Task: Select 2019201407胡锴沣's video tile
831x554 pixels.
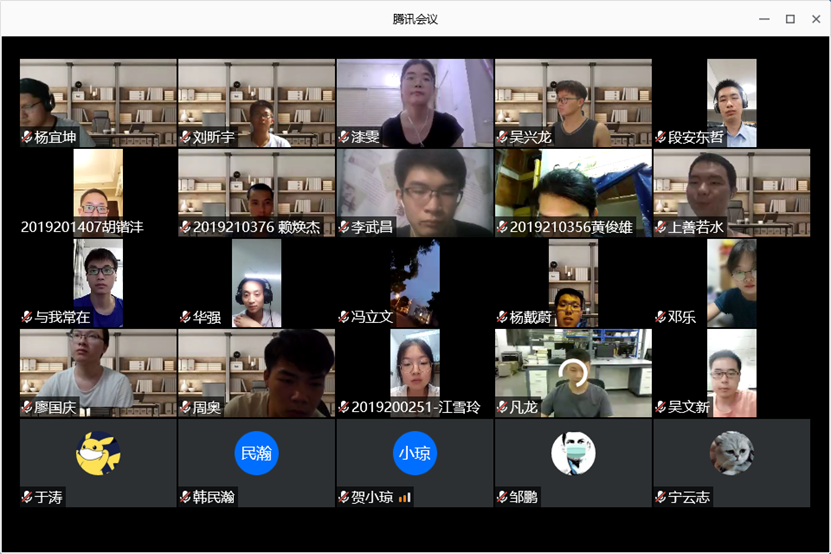Action: point(98,193)
